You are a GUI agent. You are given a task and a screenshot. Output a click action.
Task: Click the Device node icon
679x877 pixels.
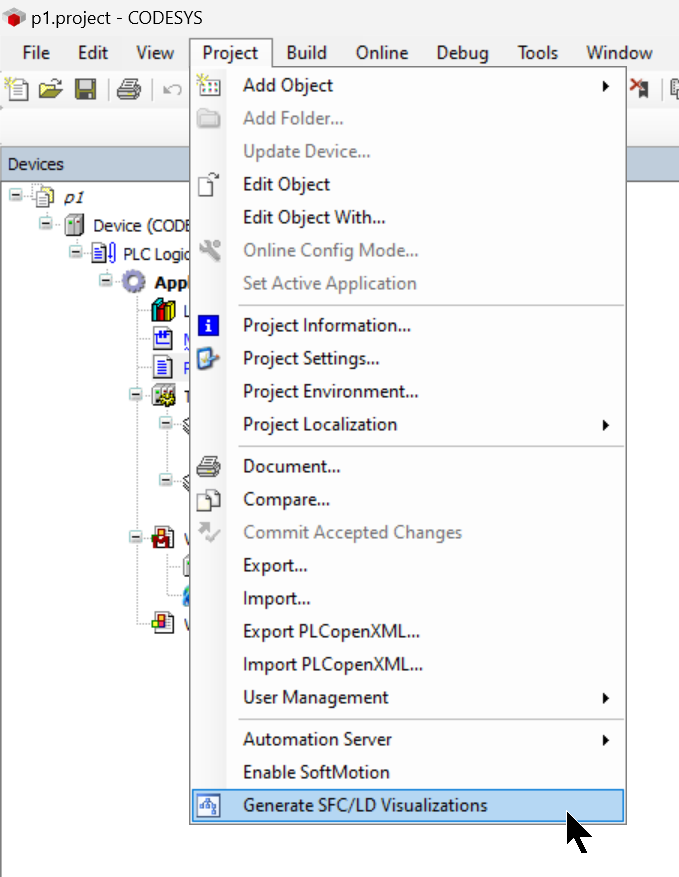74,225
